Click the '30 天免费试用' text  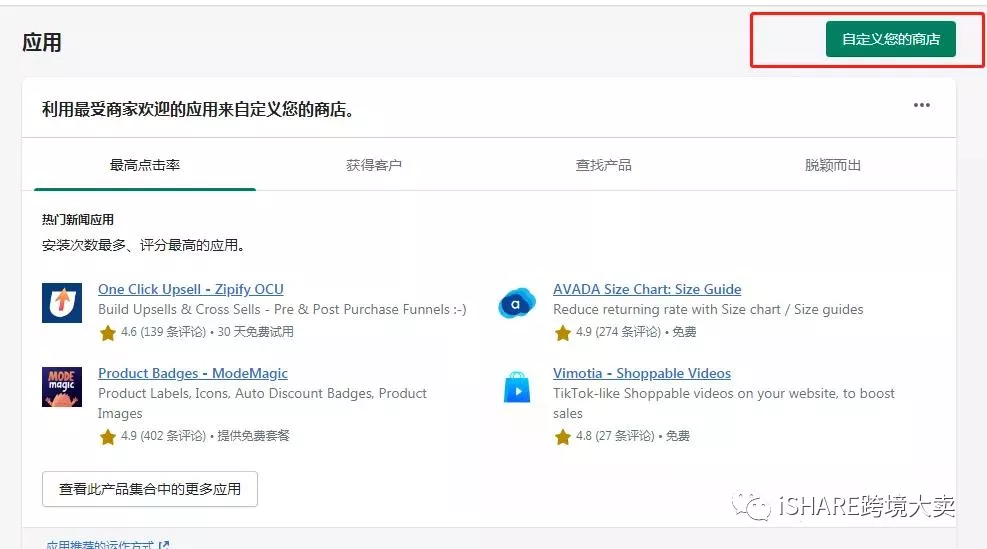pyautogui.click(x=256, y=332)
